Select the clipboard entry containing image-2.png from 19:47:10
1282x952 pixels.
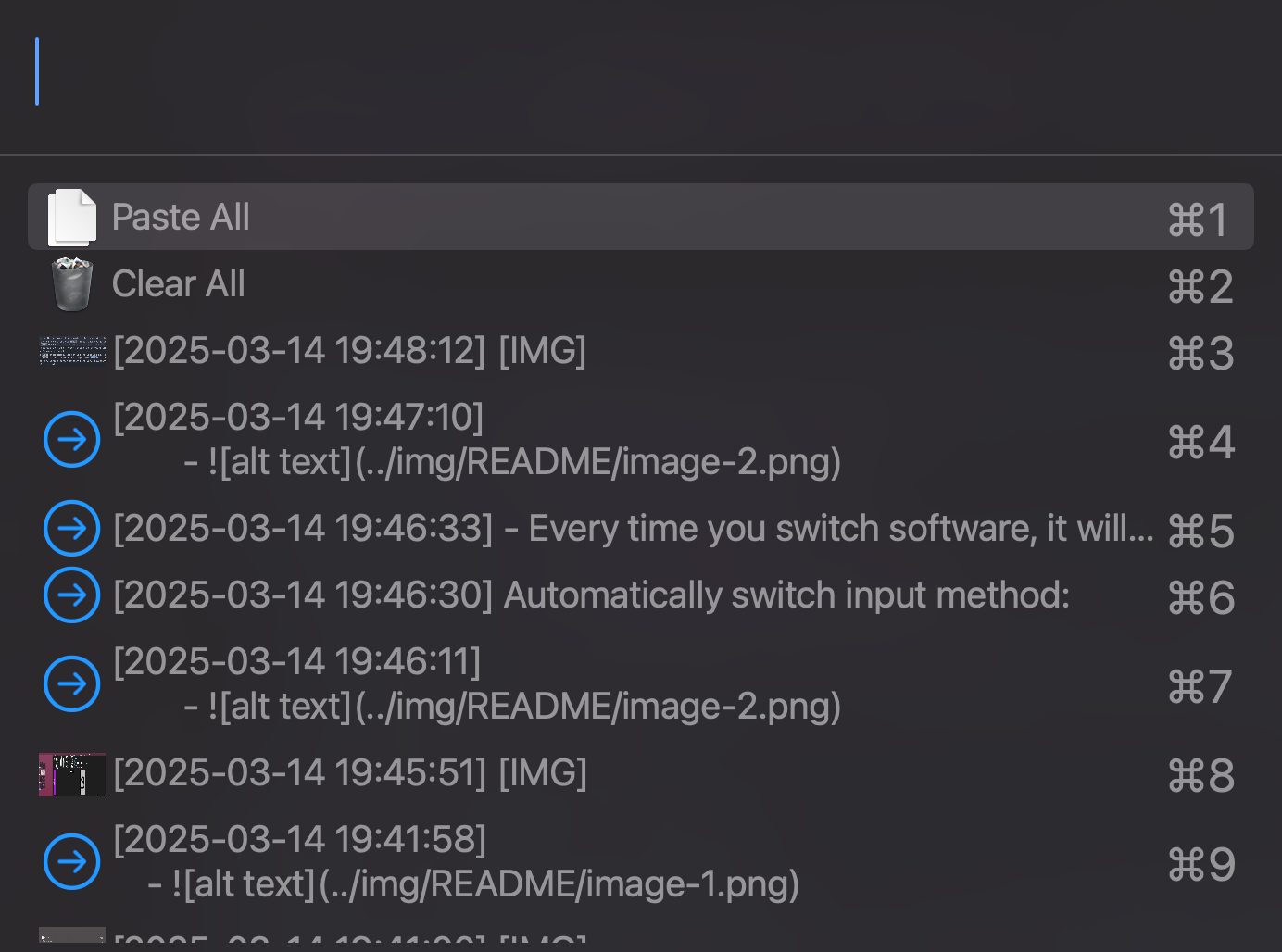point(463,439)
